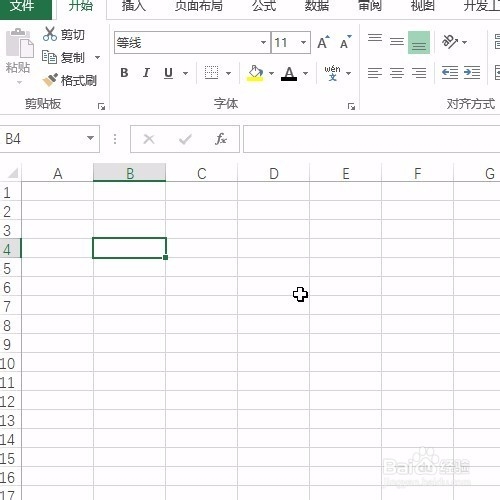
Task: Apply yellow fill color with paint bucket
Action: (x=255, y=73)
